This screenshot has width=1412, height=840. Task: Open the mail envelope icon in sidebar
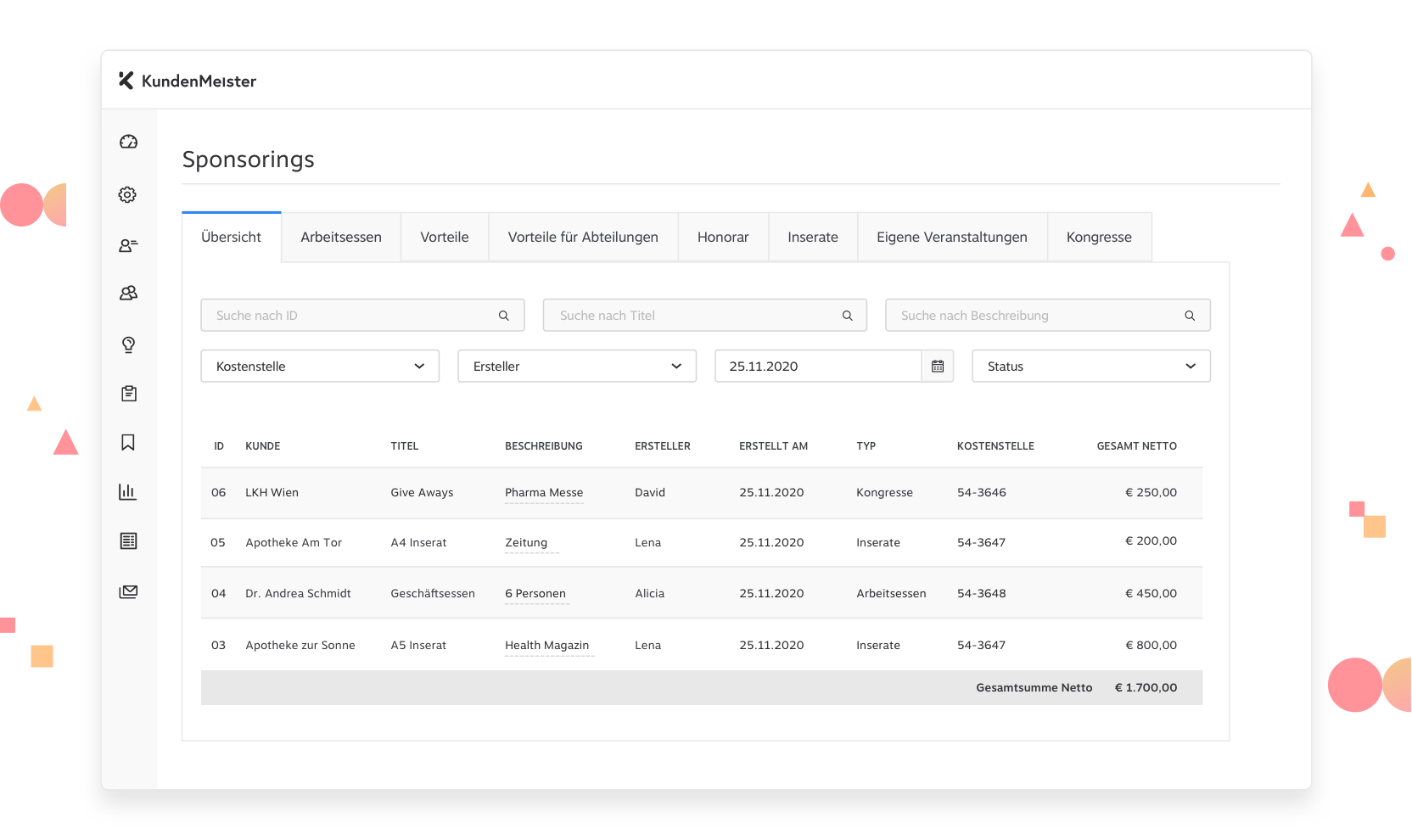[x=128, y=591]
